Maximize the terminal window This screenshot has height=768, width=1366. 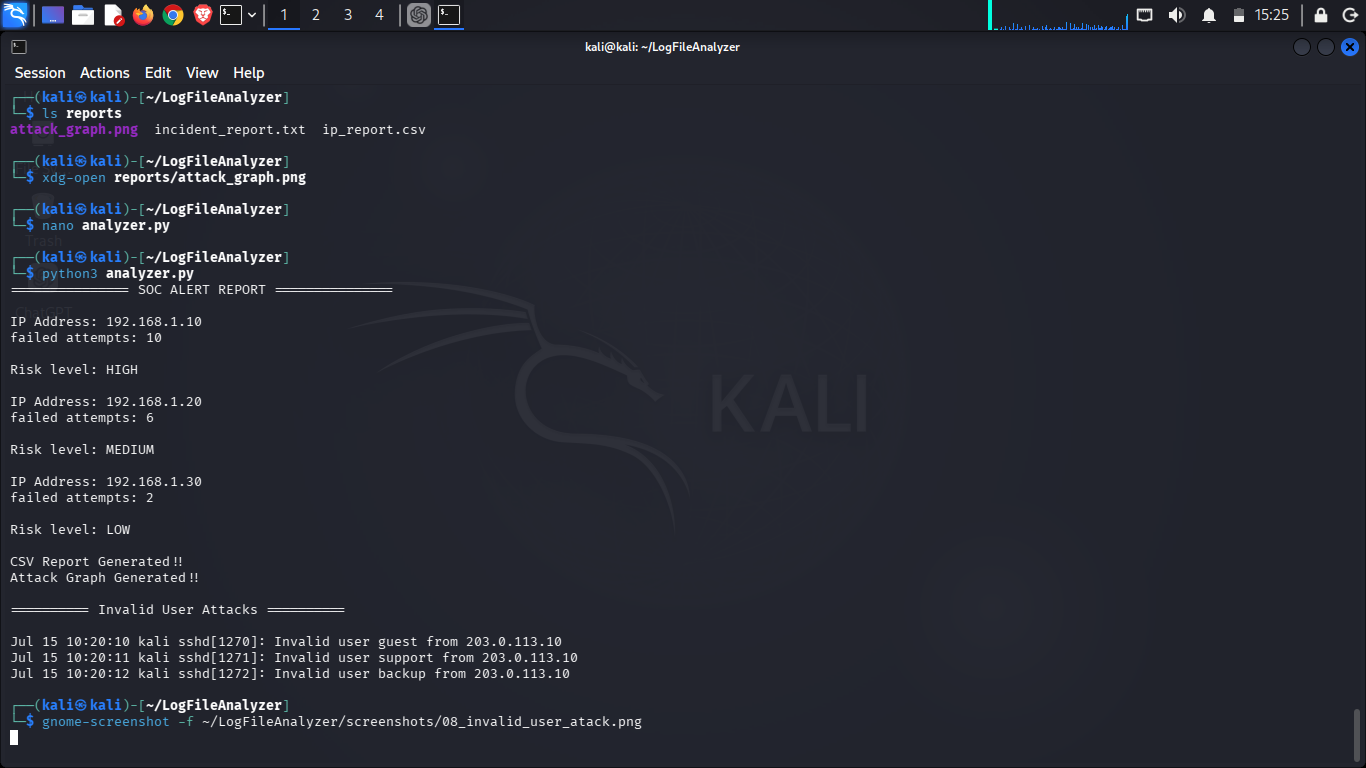[1326, 47]
